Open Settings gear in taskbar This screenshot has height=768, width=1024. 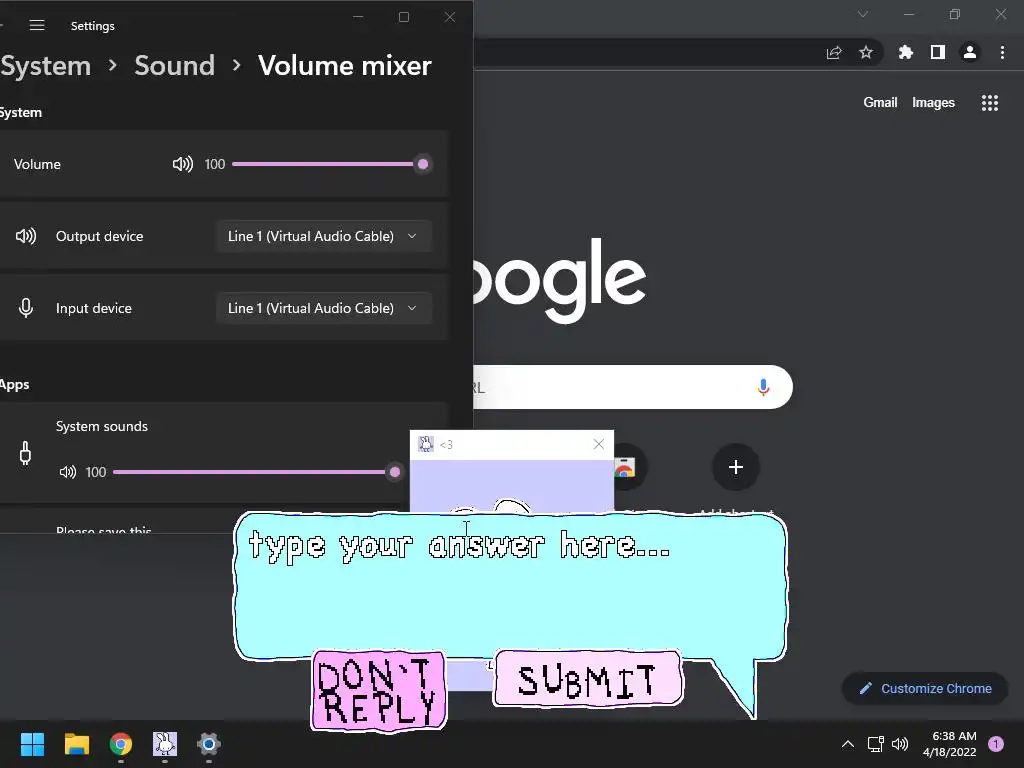pos(209,744)
